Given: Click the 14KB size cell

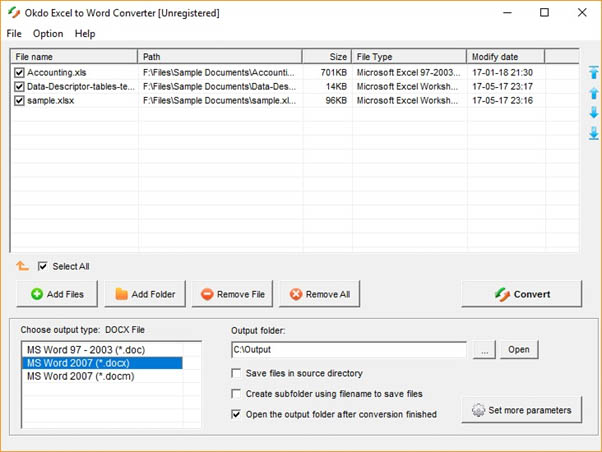Looking at the screenshot, I should [x=336, y=87].
